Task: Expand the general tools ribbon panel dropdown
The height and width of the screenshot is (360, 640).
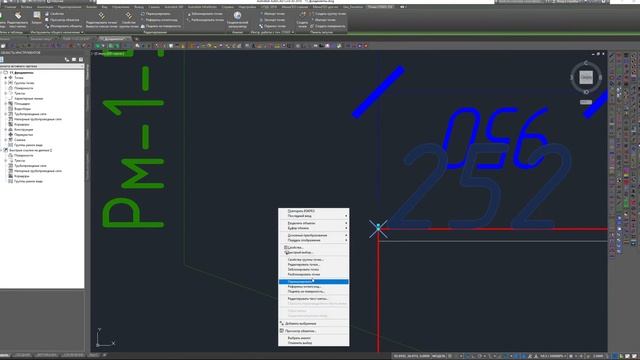Action: 82,32
